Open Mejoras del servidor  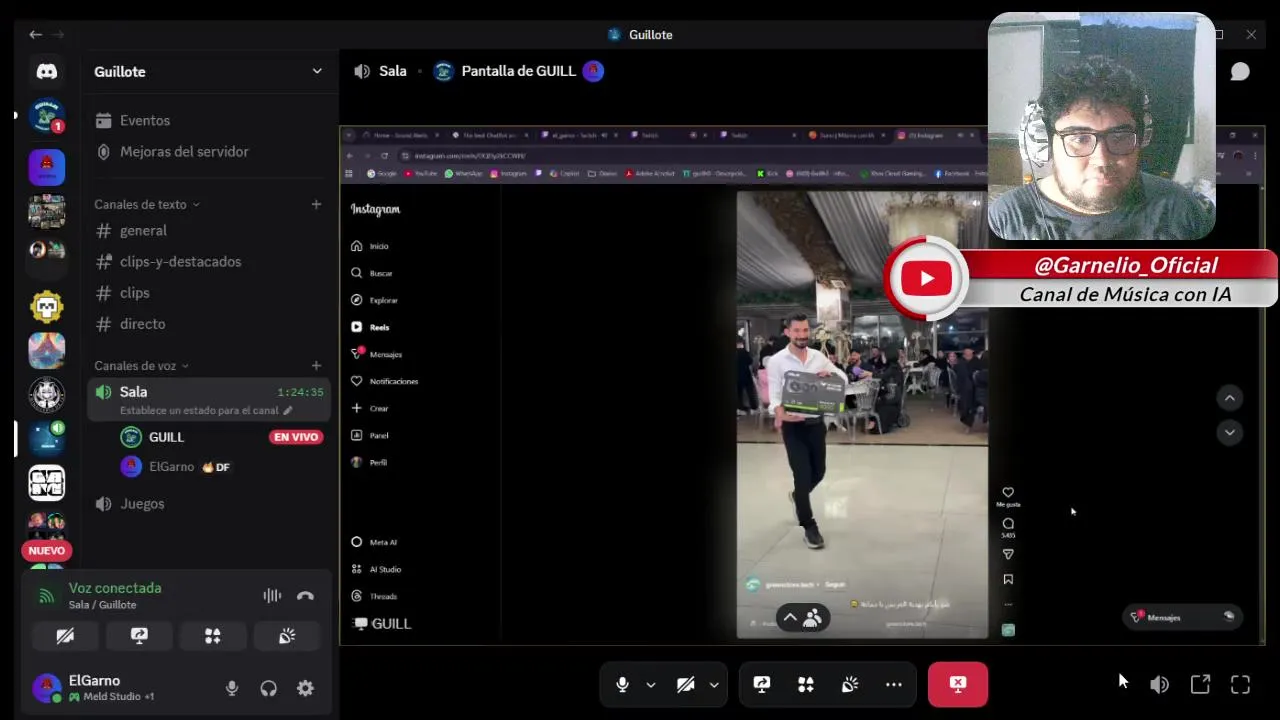point(184,151)
